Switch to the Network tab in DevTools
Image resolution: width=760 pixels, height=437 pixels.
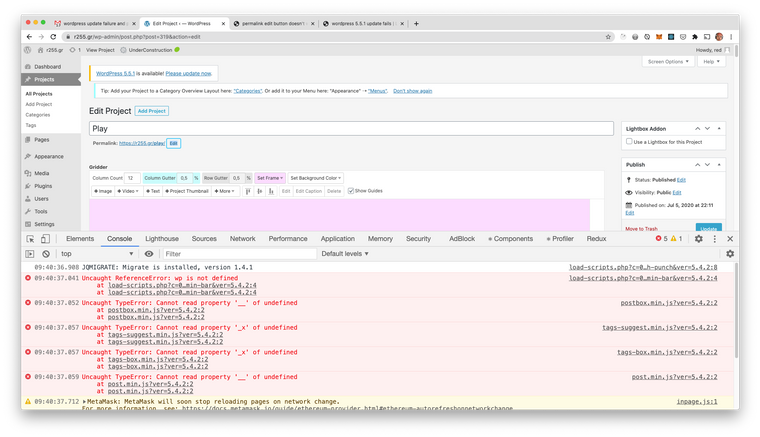(243, 239)
